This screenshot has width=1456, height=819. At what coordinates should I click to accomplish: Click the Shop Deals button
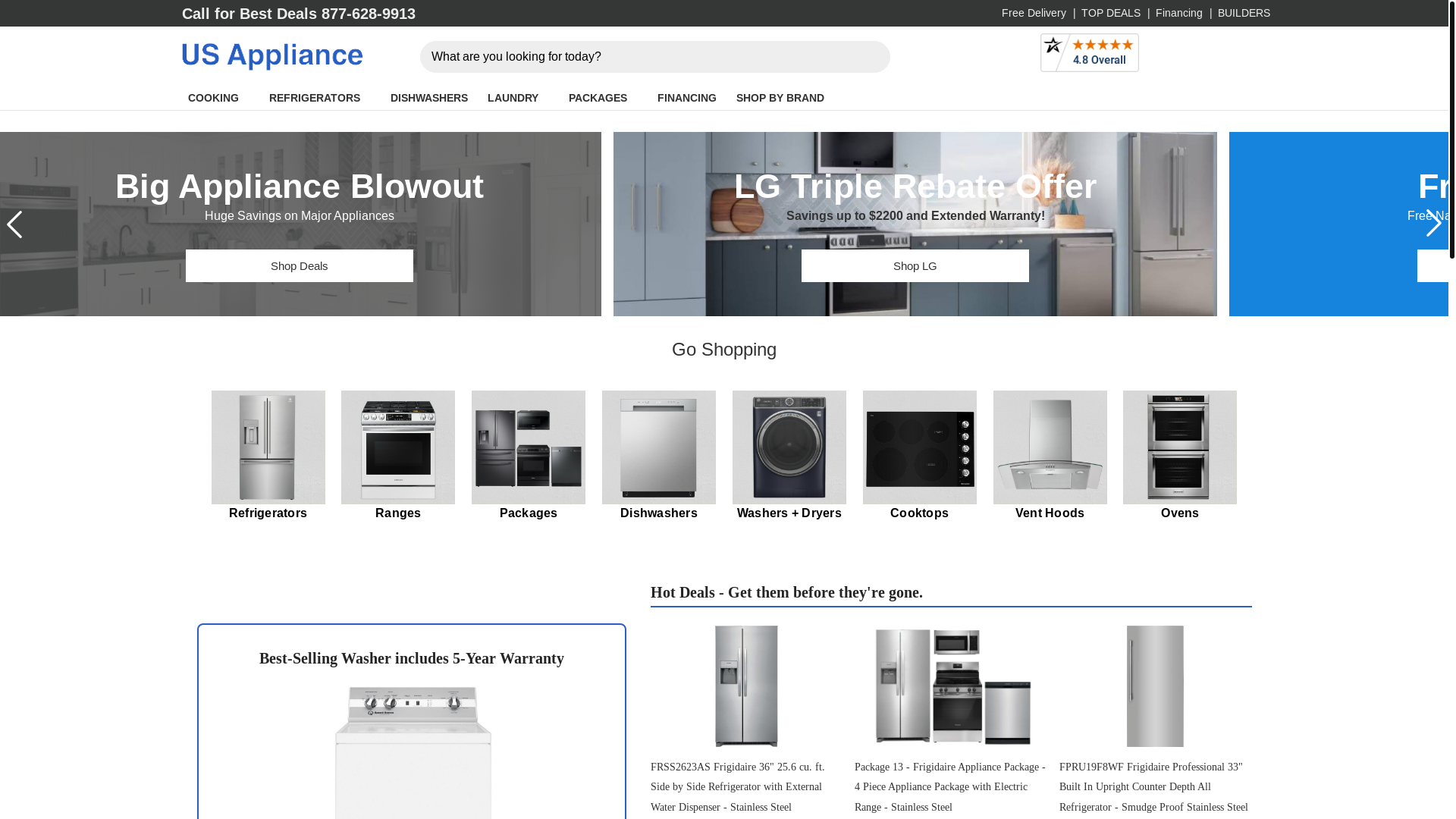(300, 266)
